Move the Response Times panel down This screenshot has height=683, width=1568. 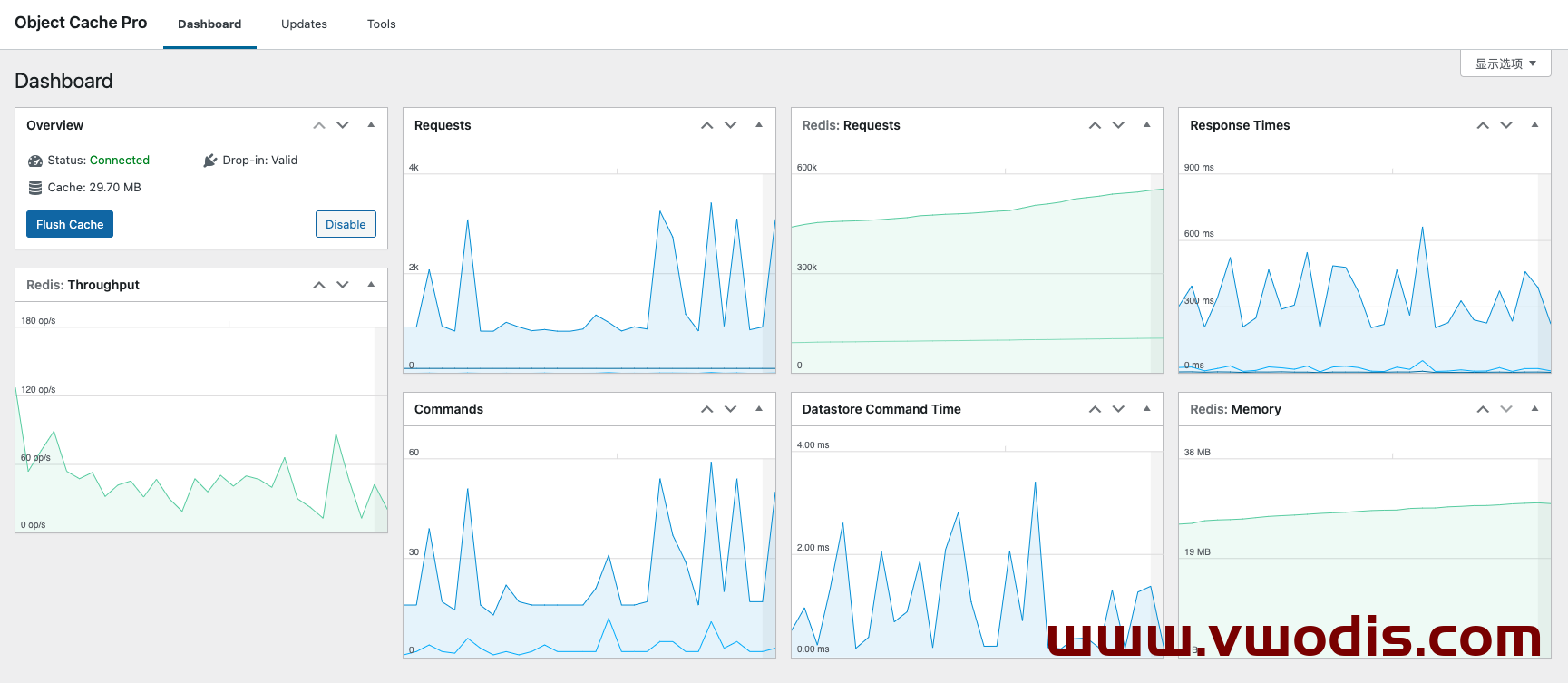click(1506, 125)
